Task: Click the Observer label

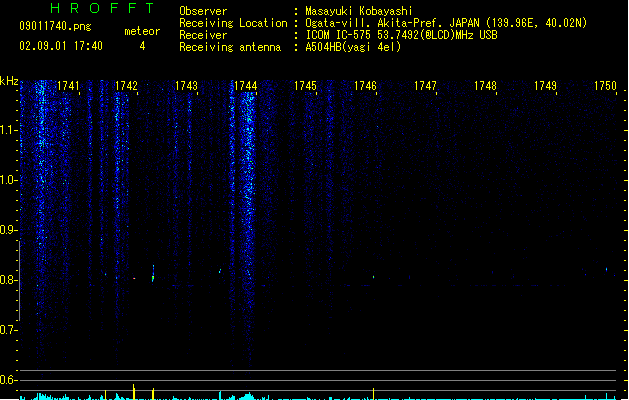Action: [203, 11]
